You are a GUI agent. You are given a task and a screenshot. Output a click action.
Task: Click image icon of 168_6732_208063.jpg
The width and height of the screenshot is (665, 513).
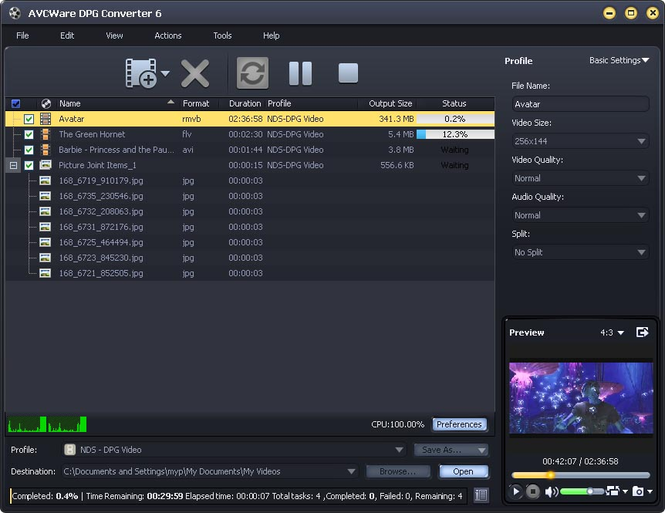[x=45, y=211]
